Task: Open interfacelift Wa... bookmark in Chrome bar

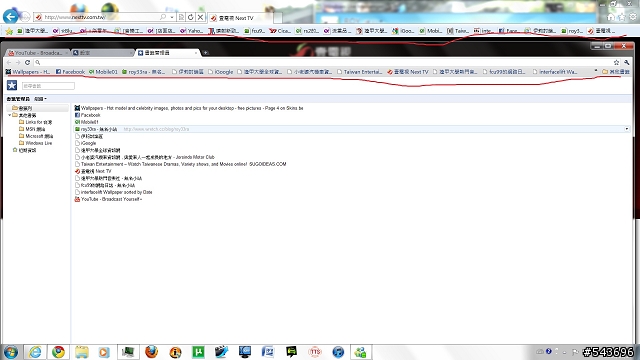Action: [555, 72]
